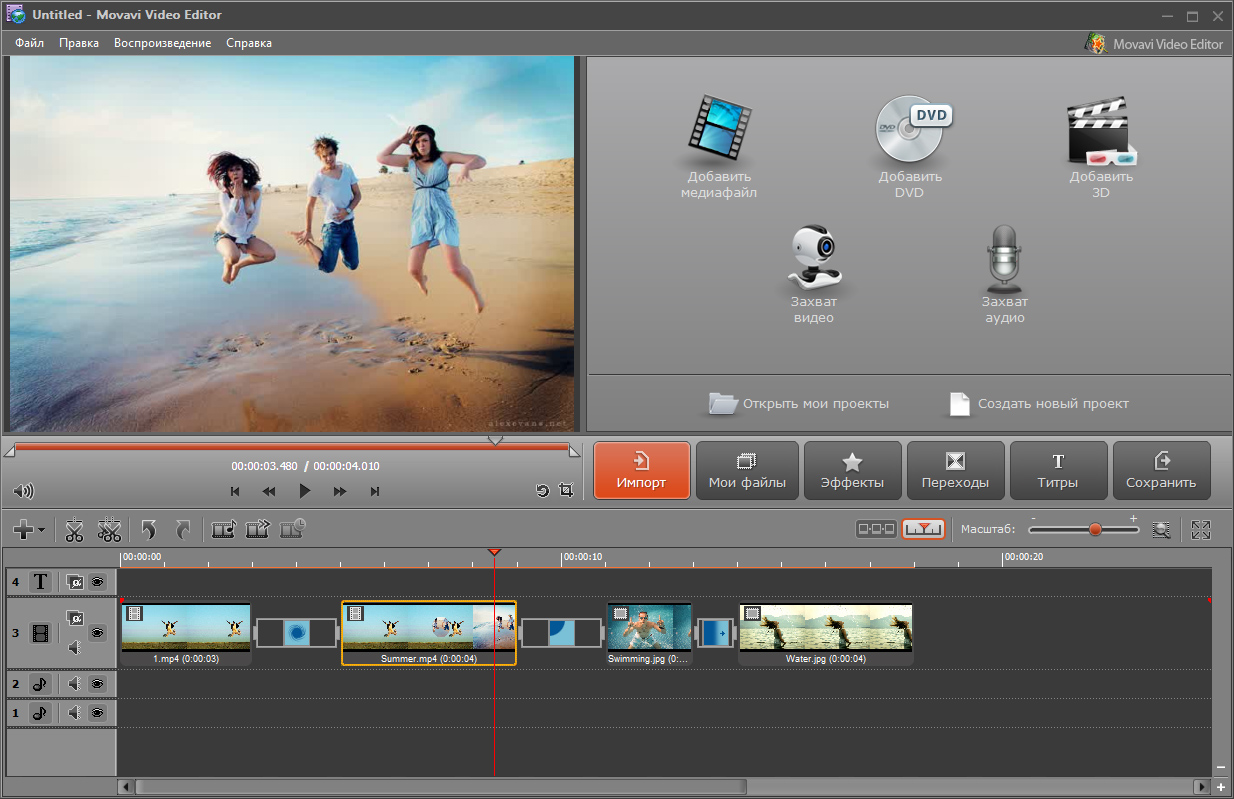This screenshot has height=799, width=1234.
Task: Click the Масштаб zoom slider handle
Action: coord(1095,530)
